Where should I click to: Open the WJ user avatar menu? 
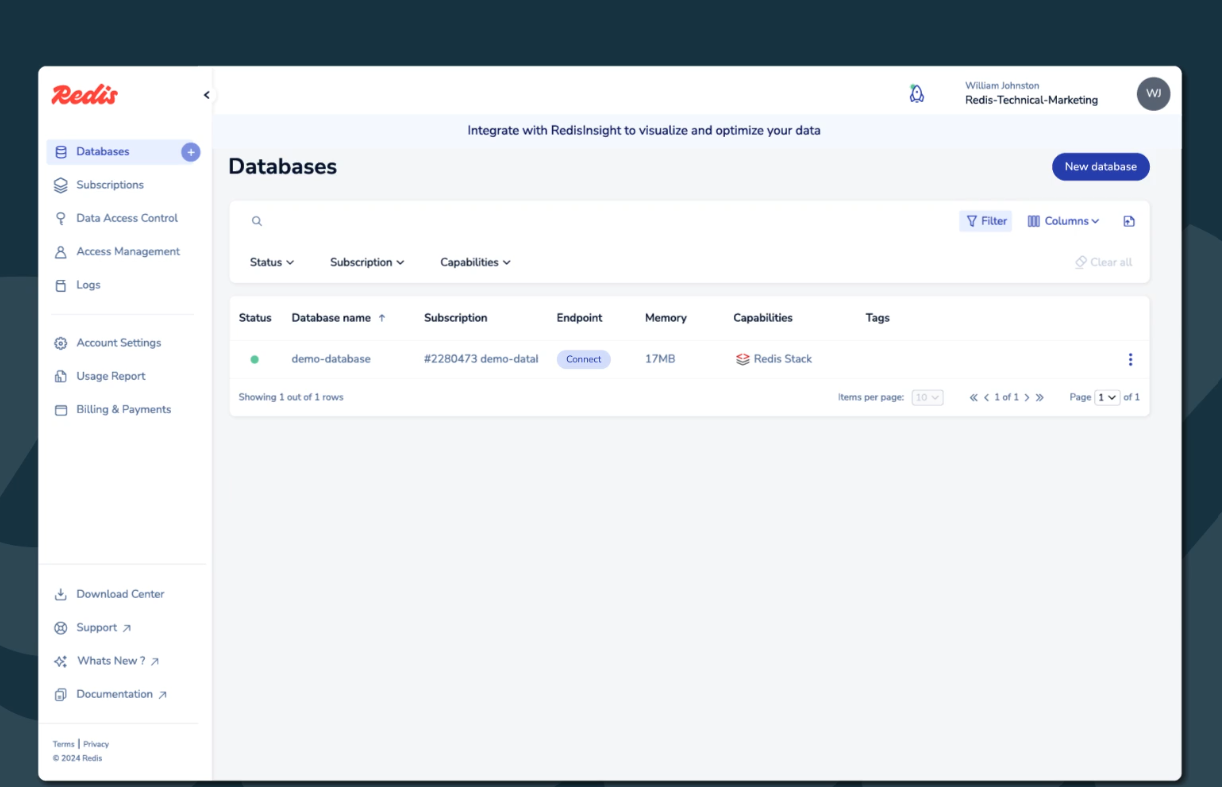pyautogui.click(x=1153, y=93)
